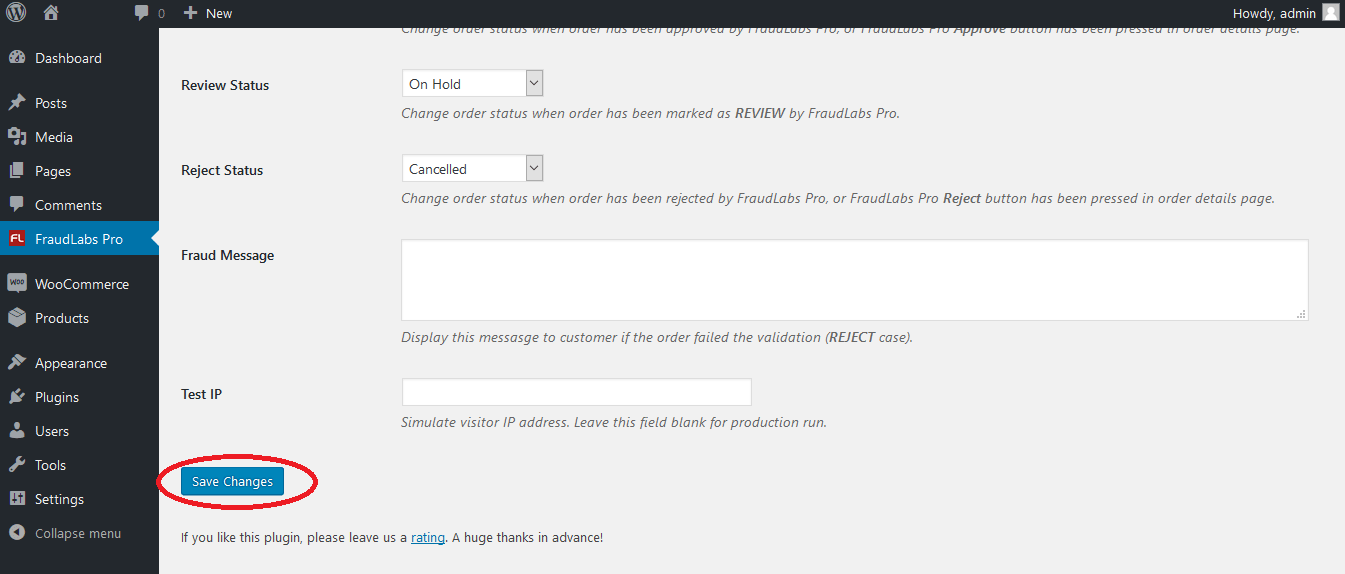
Task: Click the WordPress logo icon
Action: tap(16, 13)
